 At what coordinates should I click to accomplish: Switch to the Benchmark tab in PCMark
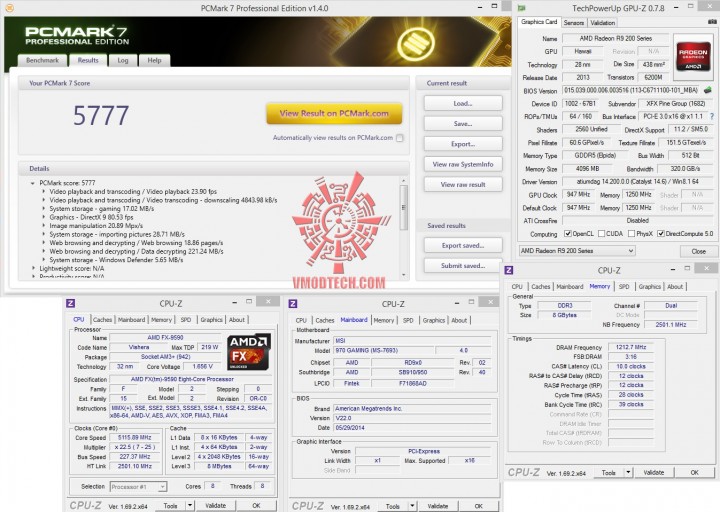(42, 61)
